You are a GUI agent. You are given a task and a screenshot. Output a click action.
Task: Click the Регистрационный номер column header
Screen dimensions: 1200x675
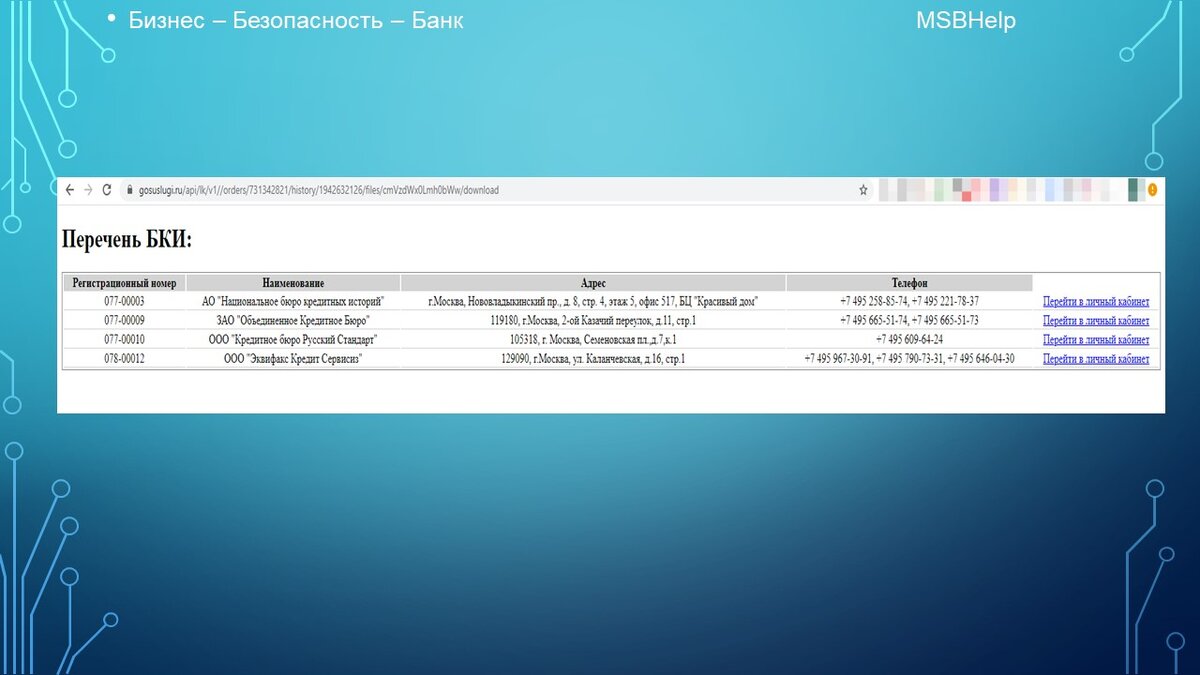[x=124, y=283]
